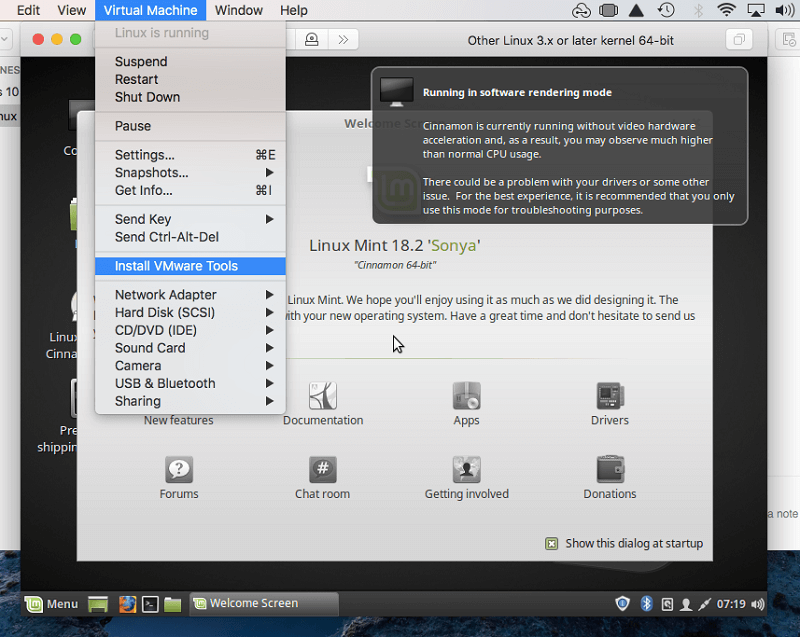Image resolution: width=800 pixels, height=637 pixels.
Task: Launch Firefox from the Mint panel
Action: point(127,604)
